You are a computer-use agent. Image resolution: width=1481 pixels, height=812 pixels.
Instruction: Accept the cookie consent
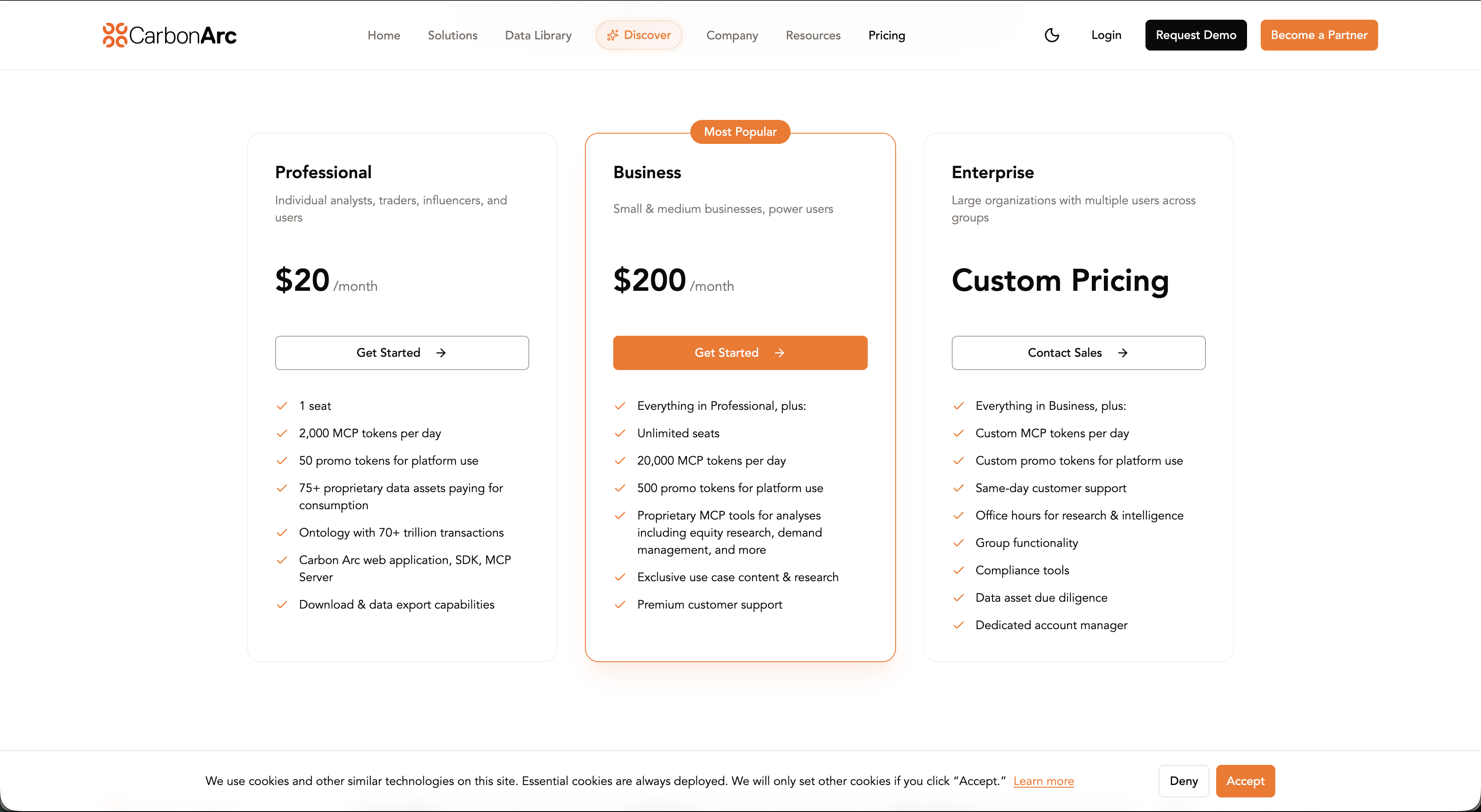(x=1245, y=781)
